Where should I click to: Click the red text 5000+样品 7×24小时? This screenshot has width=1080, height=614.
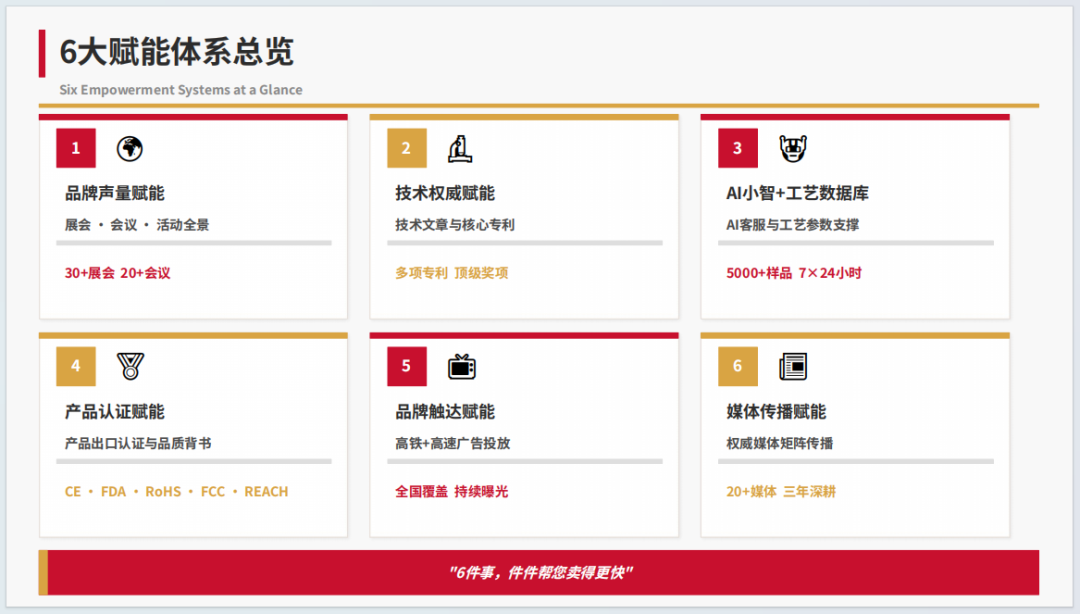pos(793,273)
